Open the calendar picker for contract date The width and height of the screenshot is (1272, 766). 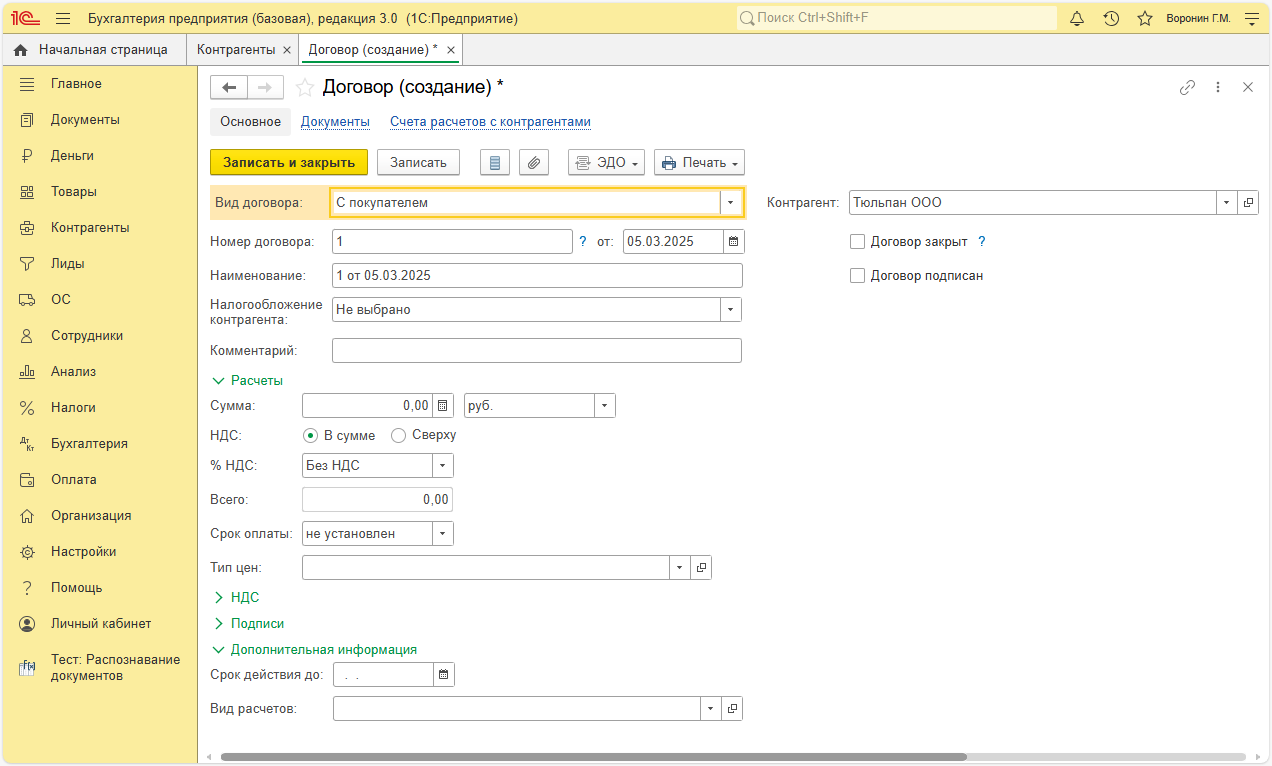(x=733, y=241)
